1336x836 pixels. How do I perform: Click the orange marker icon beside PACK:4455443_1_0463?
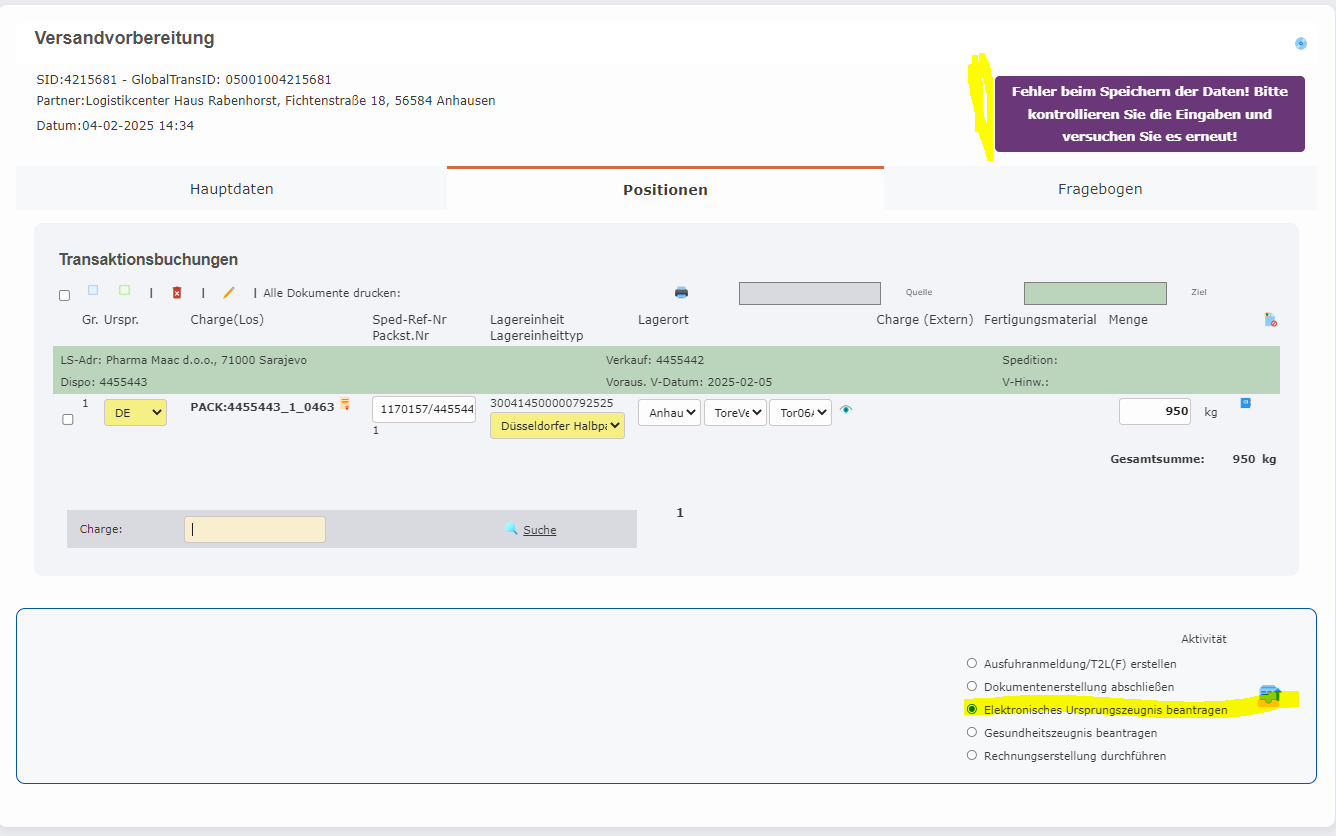point(345,403)
